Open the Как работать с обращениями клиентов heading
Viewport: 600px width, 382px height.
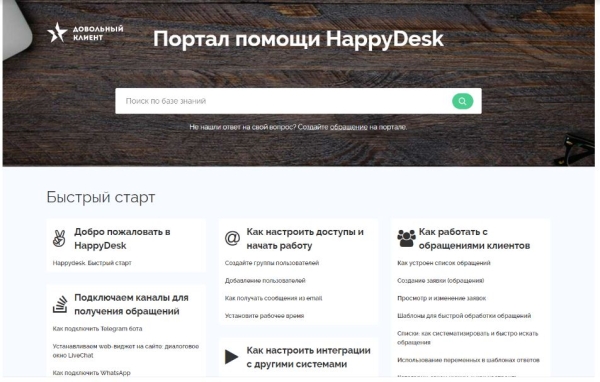(474, 238)
